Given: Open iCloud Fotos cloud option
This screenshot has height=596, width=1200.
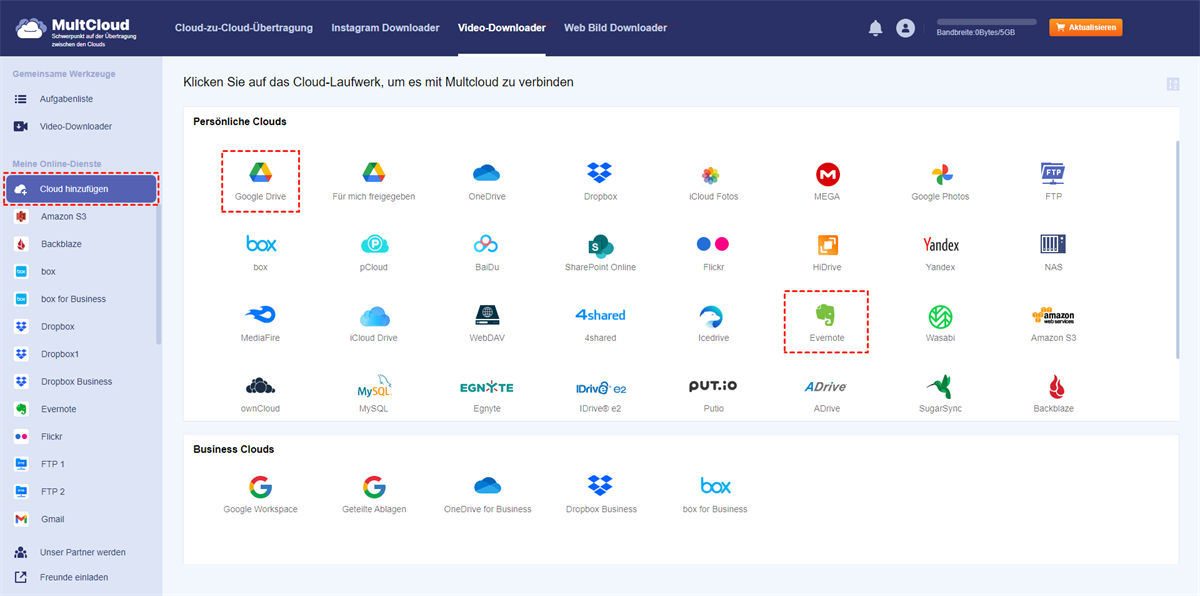Looking at the screenshot, I should point(713,174).
